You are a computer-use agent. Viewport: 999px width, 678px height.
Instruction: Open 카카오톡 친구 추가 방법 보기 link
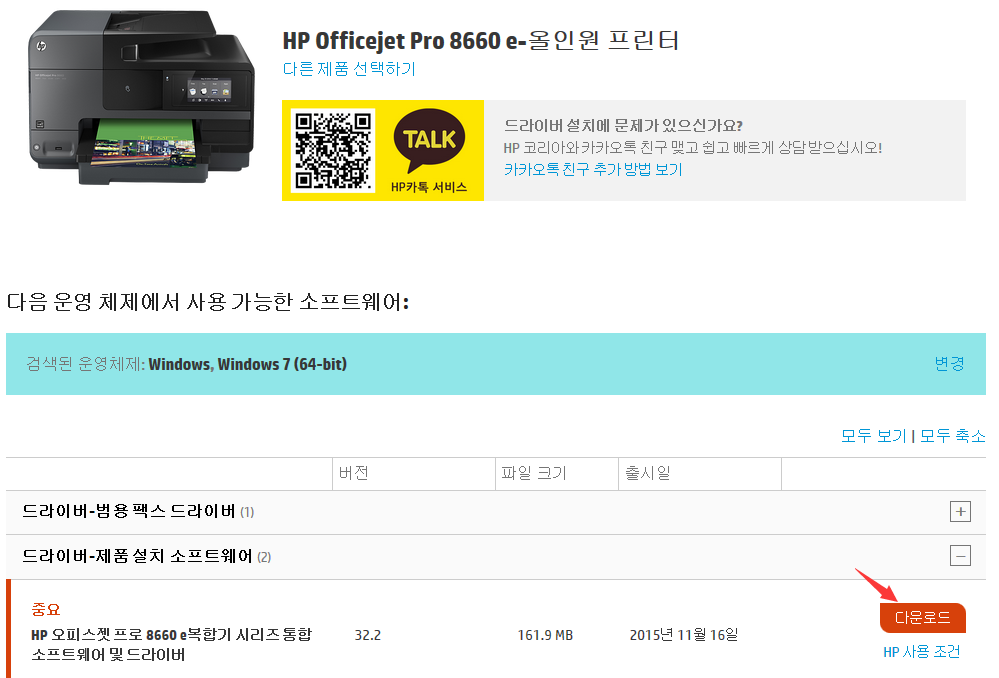[593, 170]
